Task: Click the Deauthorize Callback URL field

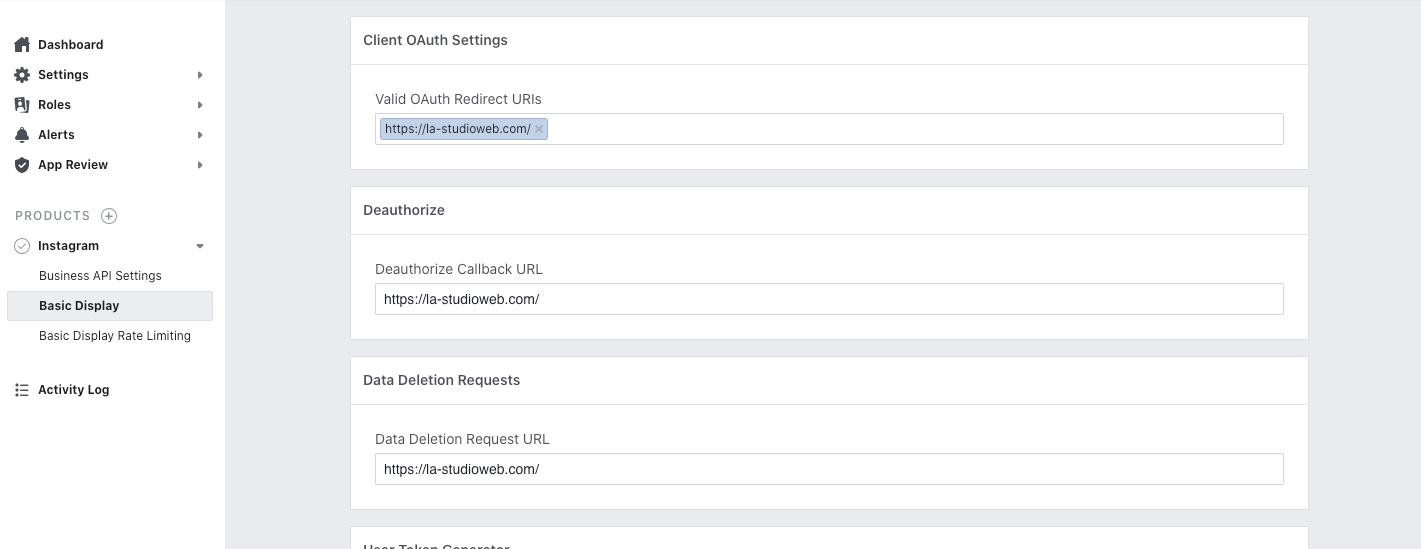Action: coord(828,299)
